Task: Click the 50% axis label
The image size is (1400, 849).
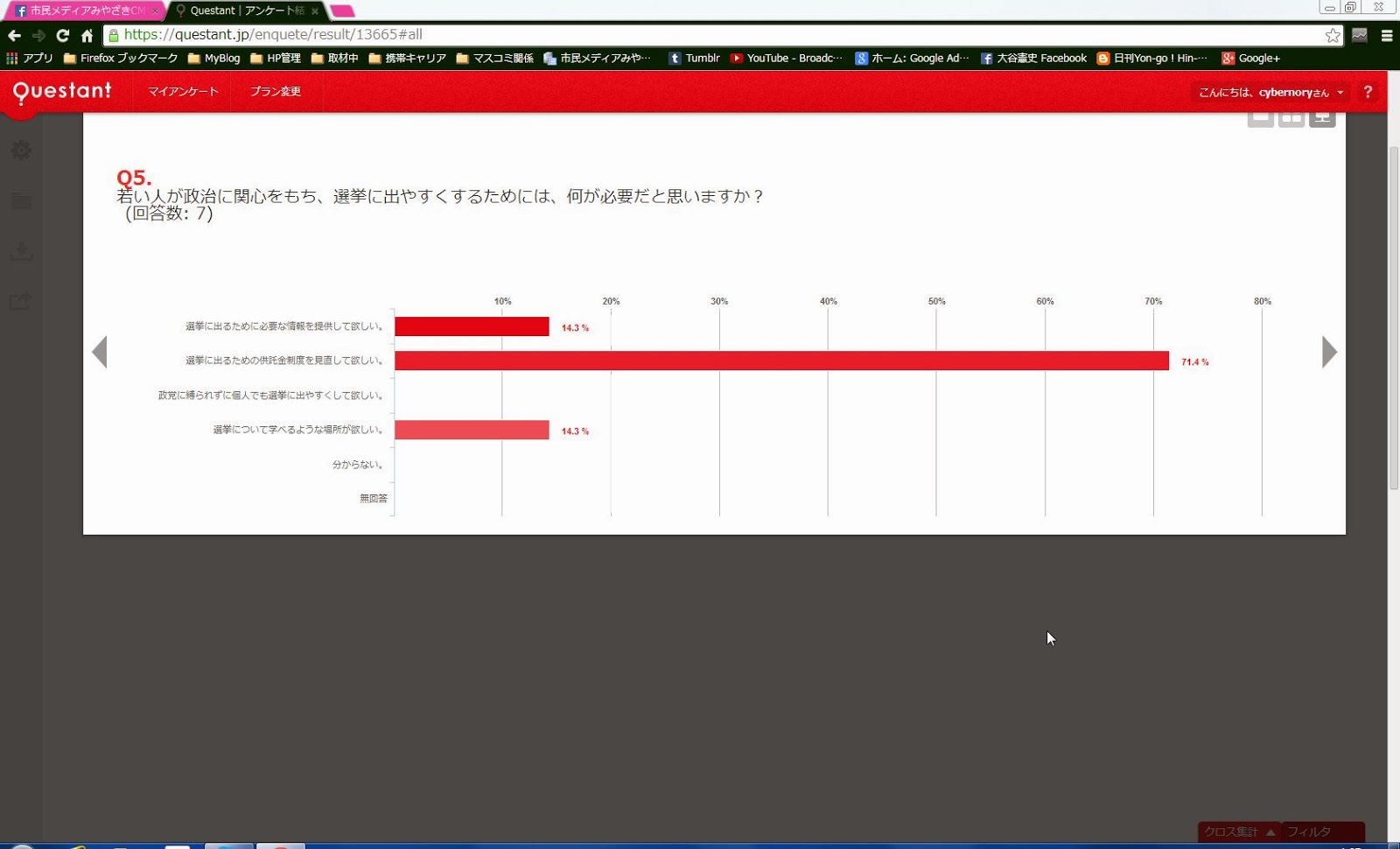Action: click(937, 301)
